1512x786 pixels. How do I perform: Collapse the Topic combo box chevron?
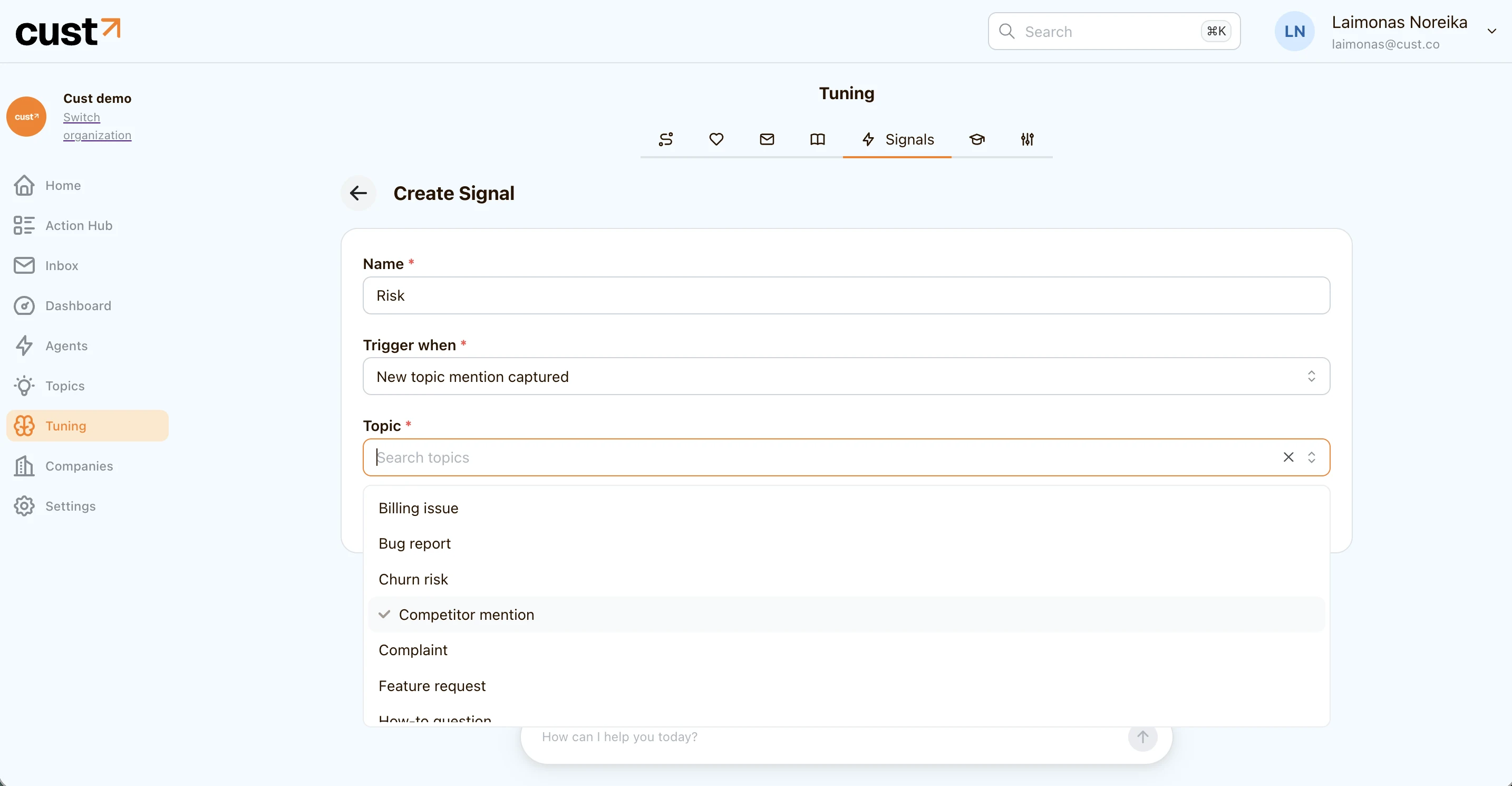tap(1311, 457)
